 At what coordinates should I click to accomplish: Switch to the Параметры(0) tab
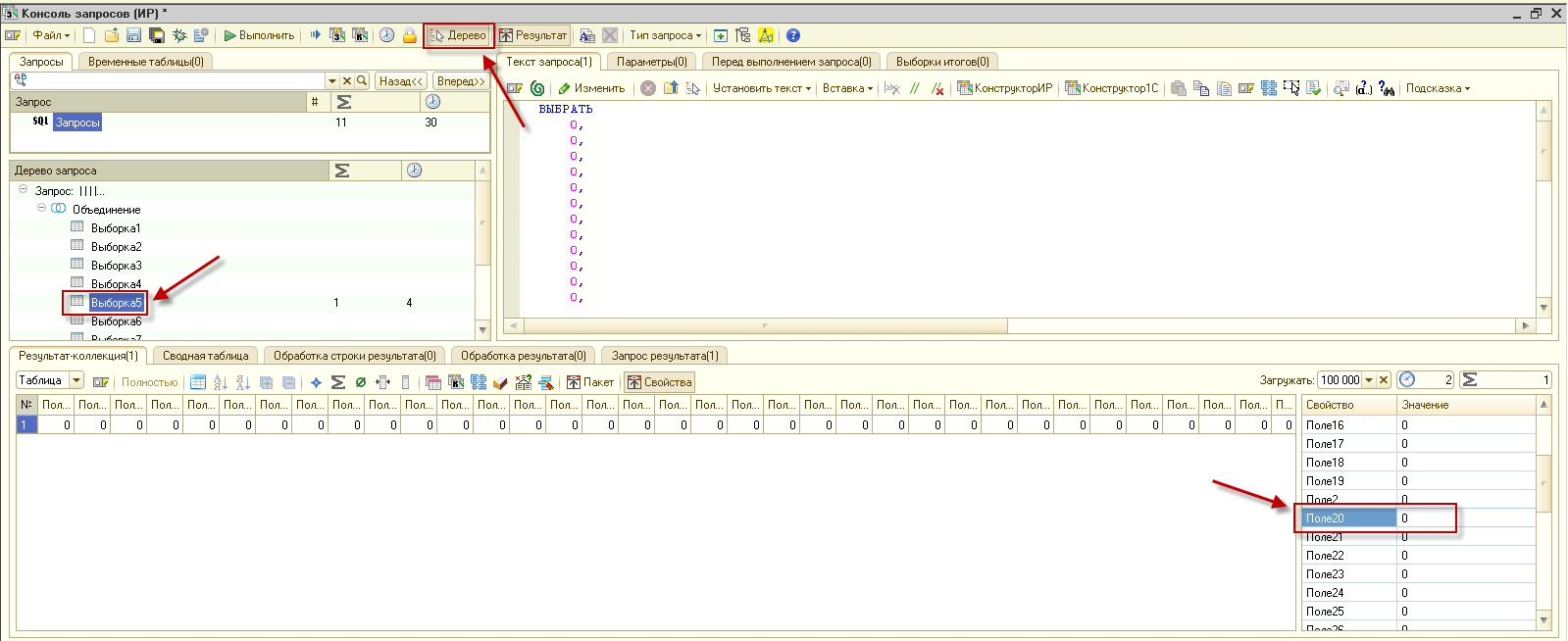[651, 62]
